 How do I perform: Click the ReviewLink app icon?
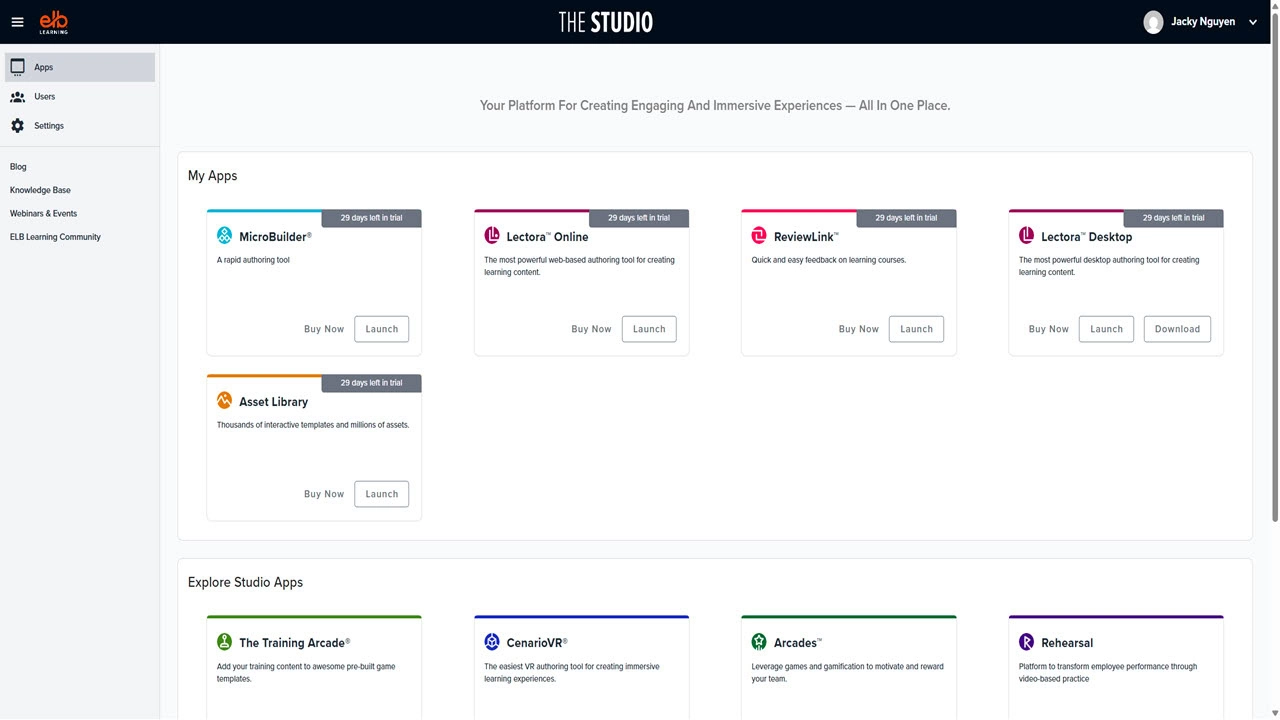point(759,236)
